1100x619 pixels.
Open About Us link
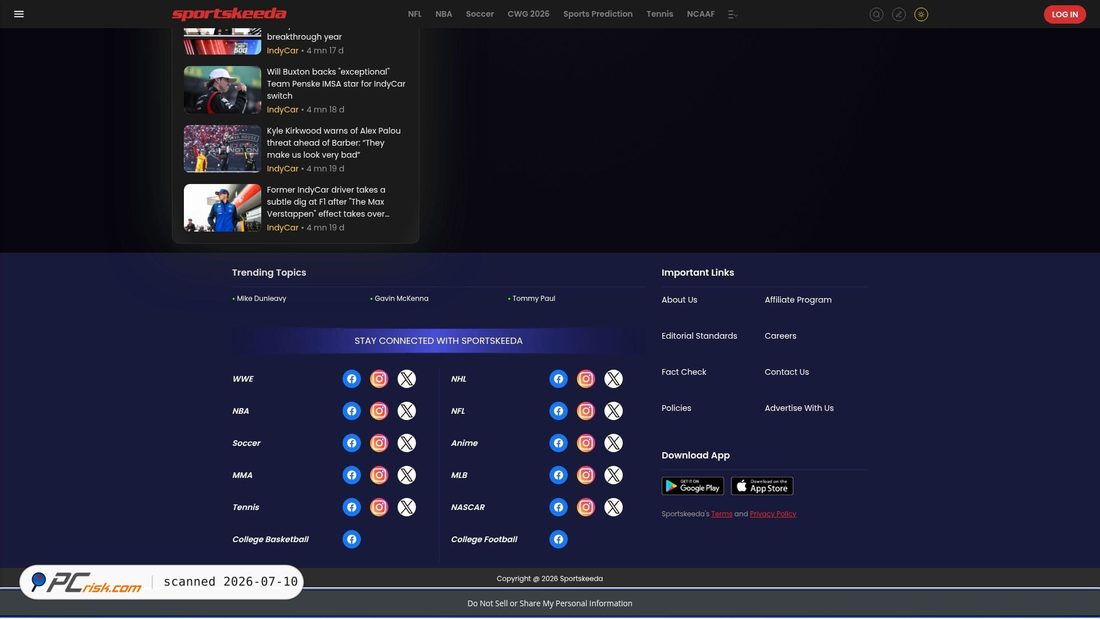679,300
